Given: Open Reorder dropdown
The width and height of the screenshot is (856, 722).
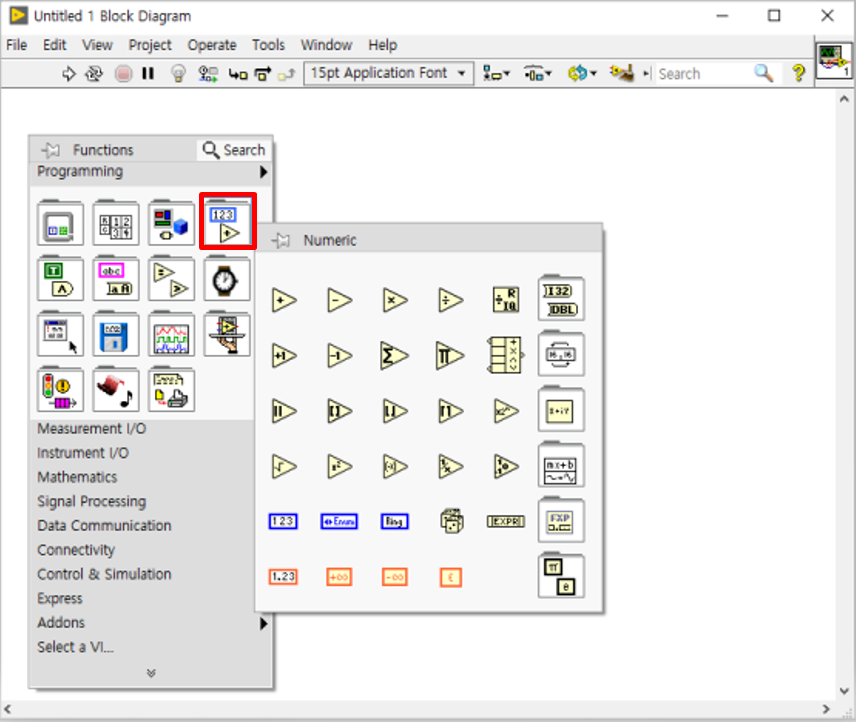Looking at the screenshot, I should tap(582, 73).
